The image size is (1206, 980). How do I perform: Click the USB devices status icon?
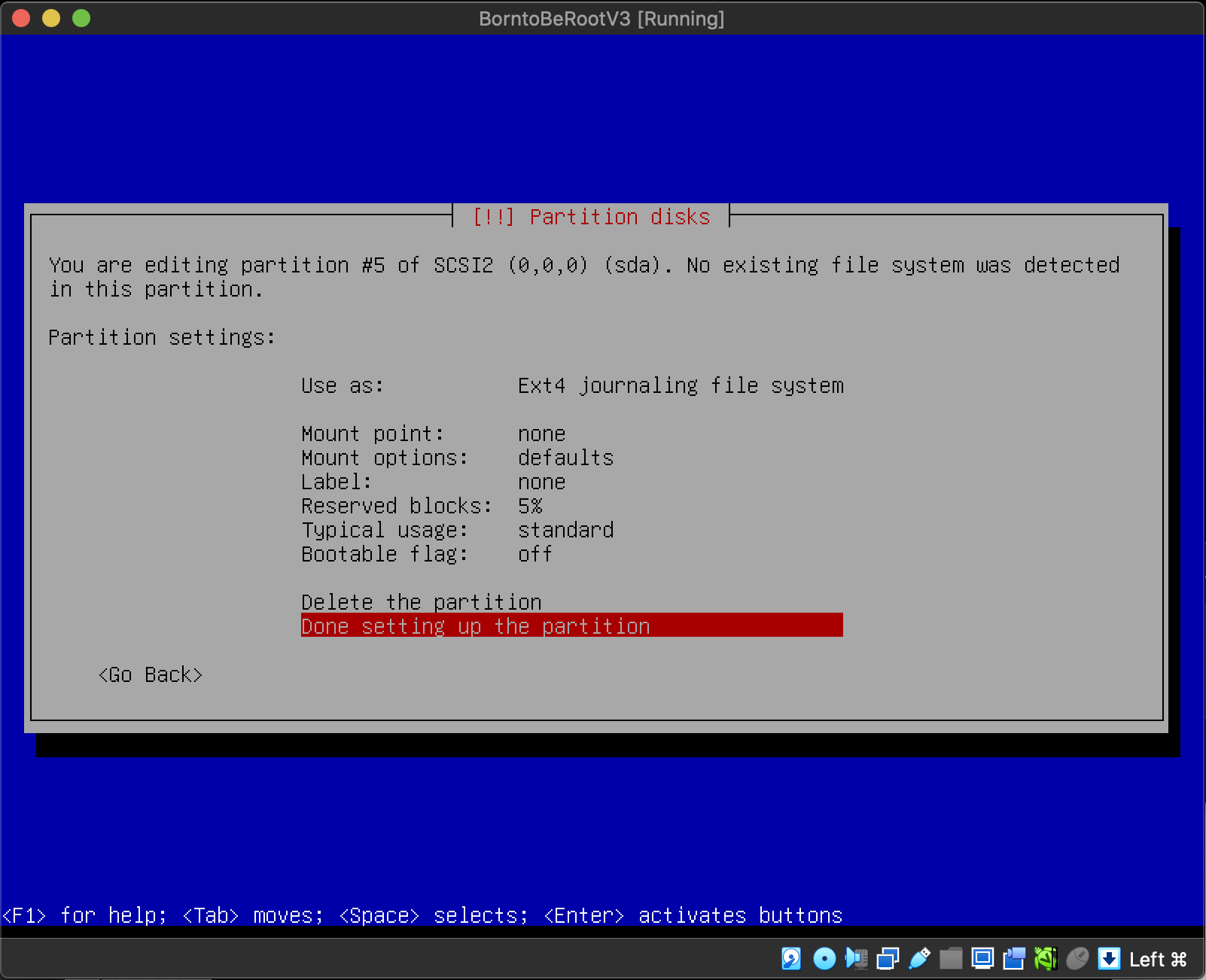[x=919, y=958]
